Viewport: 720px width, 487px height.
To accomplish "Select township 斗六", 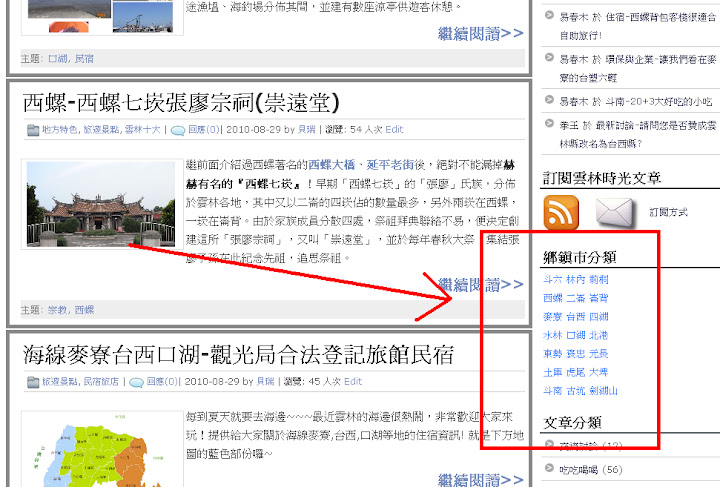I will (552, 280).
